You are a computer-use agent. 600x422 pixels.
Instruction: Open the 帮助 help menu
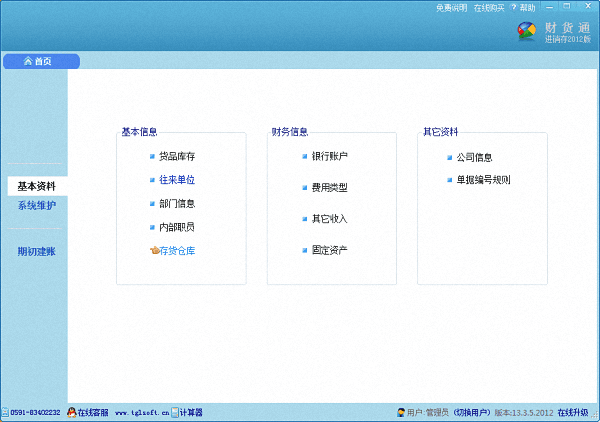click(524, 7)
